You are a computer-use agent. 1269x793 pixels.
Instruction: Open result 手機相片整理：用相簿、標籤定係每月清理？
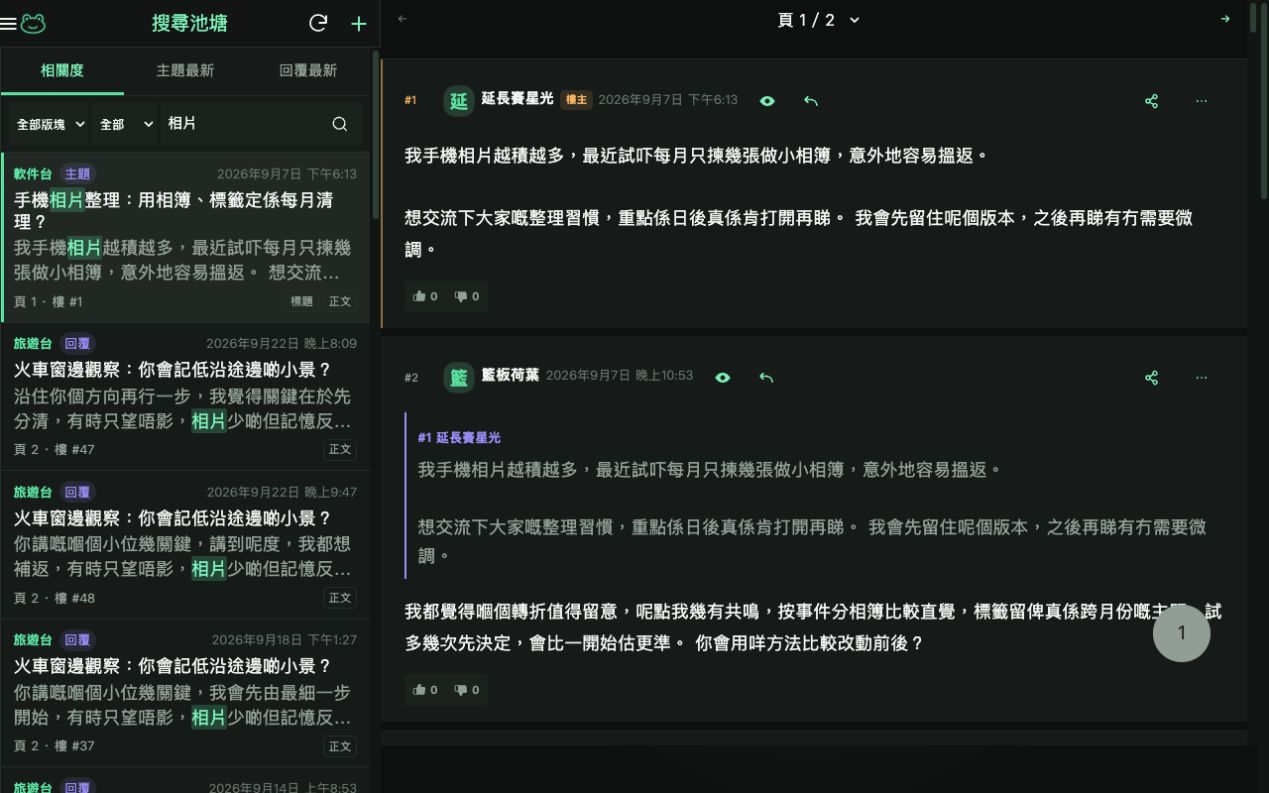click(186, 237)
